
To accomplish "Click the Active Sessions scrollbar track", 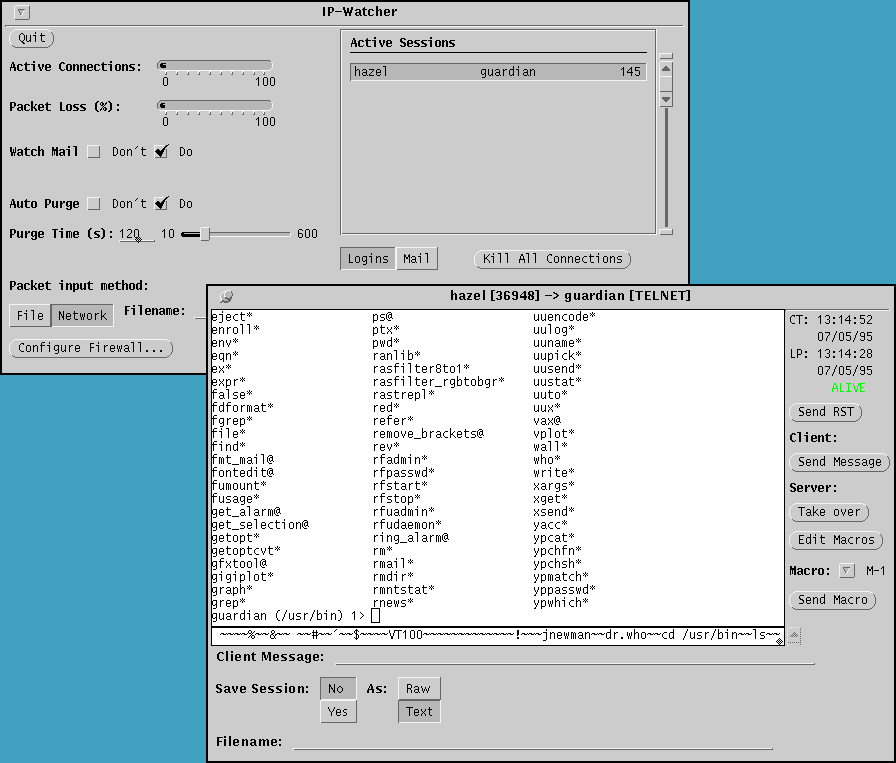I will coord(666,169).
